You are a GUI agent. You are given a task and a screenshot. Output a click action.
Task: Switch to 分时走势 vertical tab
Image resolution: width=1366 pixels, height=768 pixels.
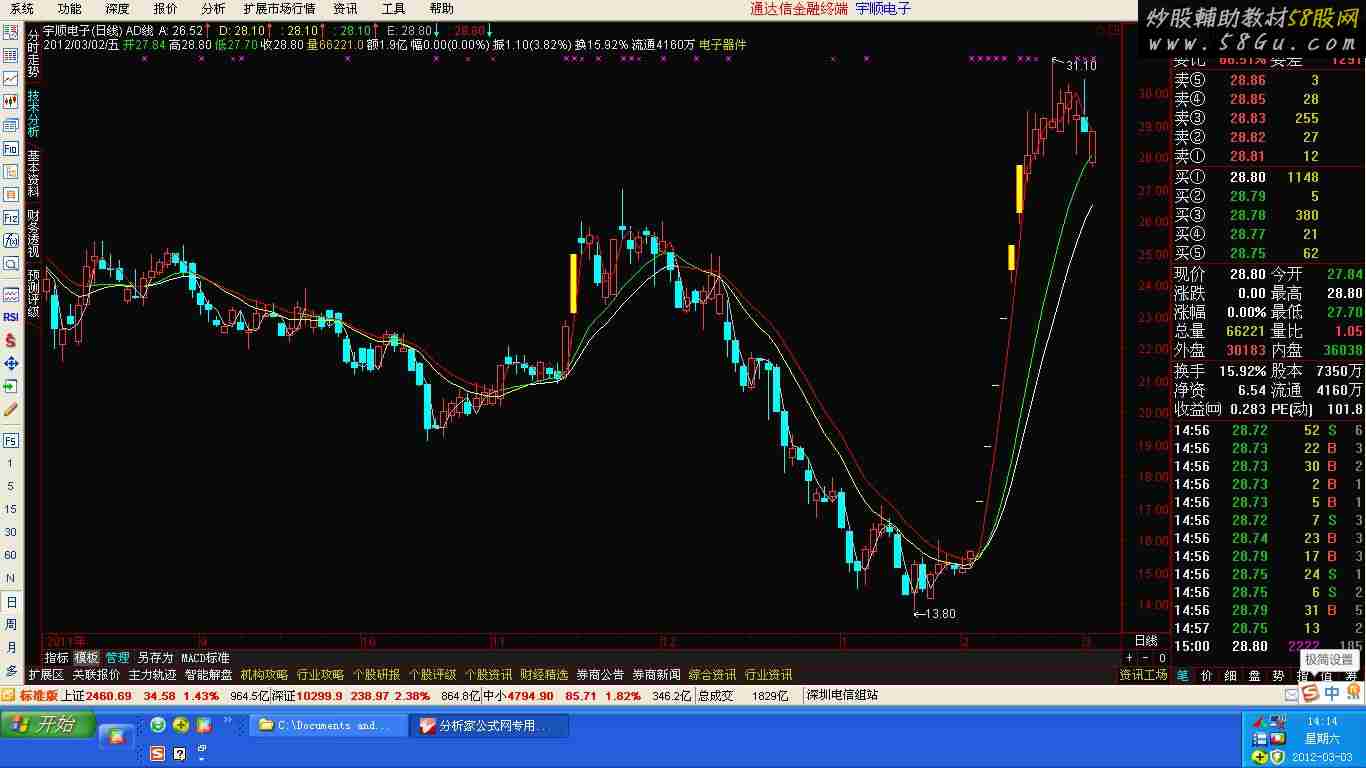click(x=33, y=53)
